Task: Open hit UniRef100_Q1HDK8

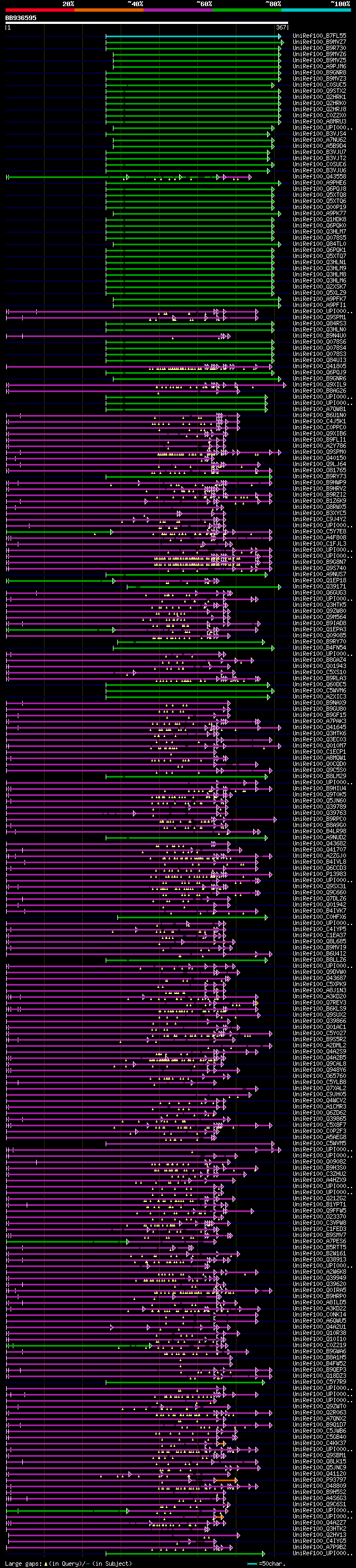Action: point(319,219)
